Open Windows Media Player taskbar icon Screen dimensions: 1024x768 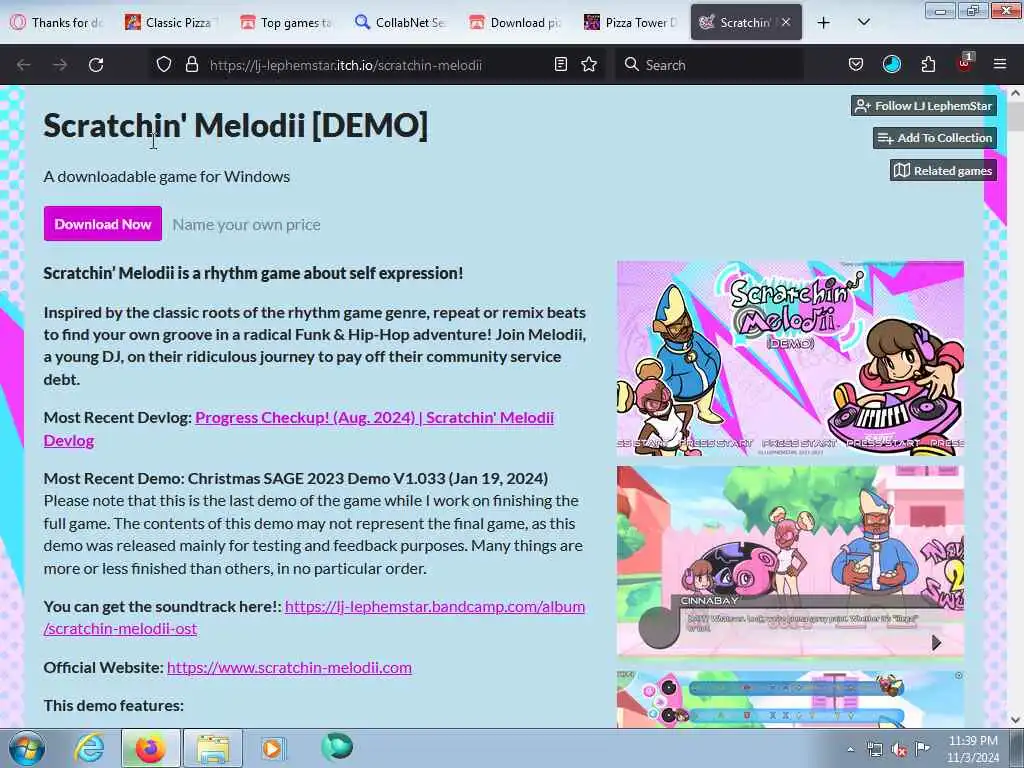pyautogui.click(x=273, y=748)
